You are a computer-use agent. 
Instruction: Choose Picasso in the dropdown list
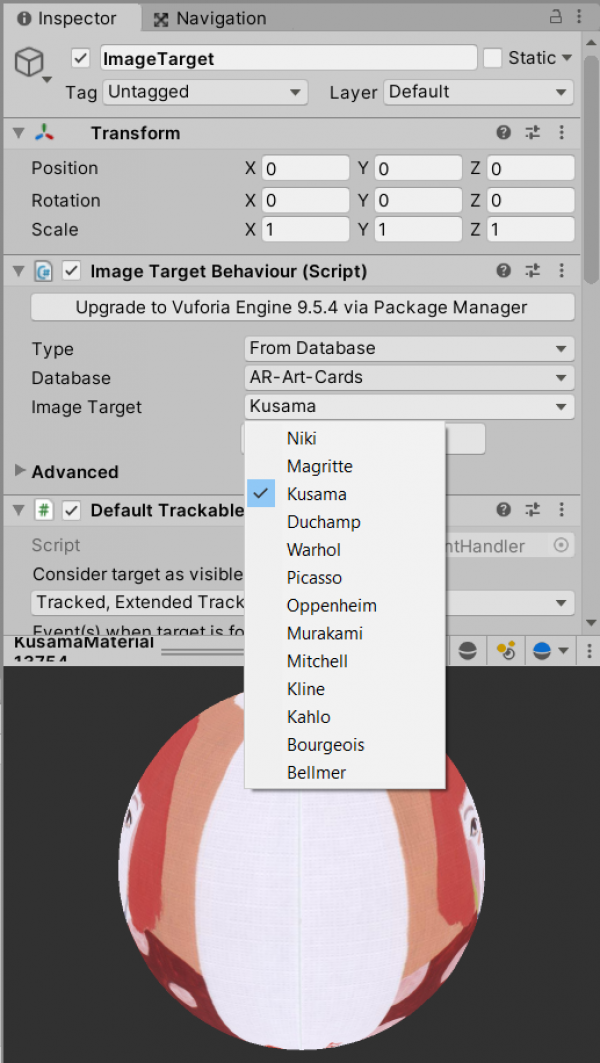(x=314, y=578)
